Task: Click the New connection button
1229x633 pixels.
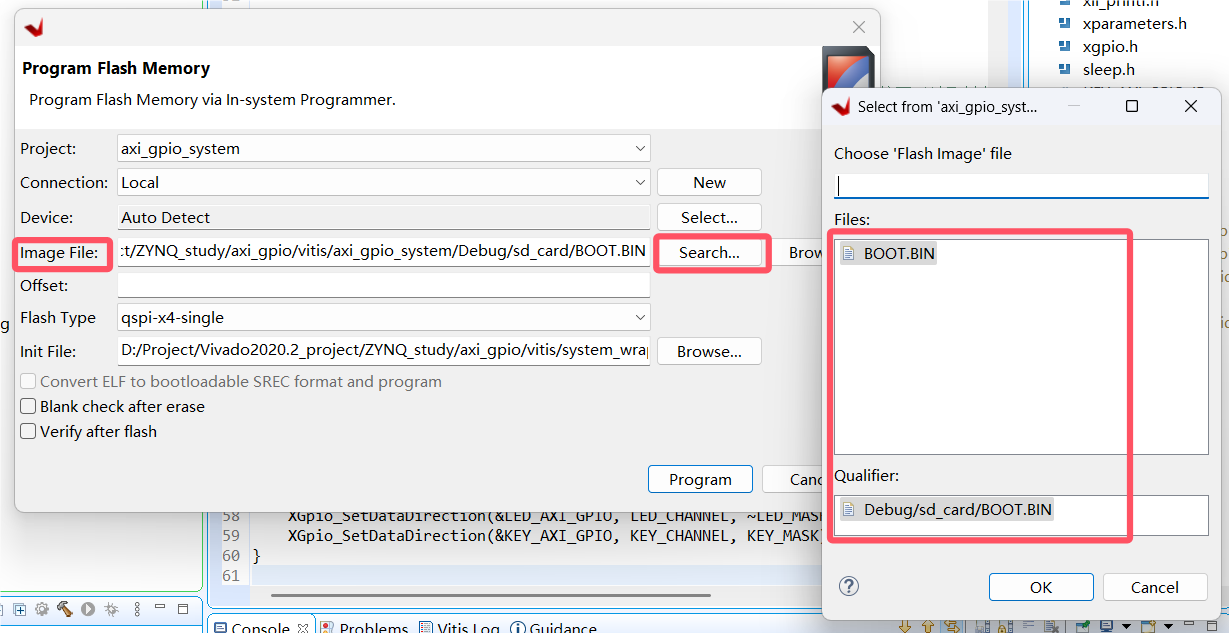Action: [709, 182]
